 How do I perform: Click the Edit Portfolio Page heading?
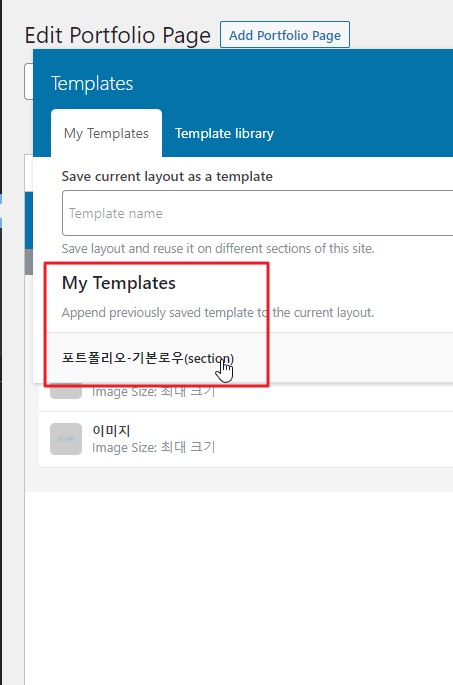(x=118, y=35)
